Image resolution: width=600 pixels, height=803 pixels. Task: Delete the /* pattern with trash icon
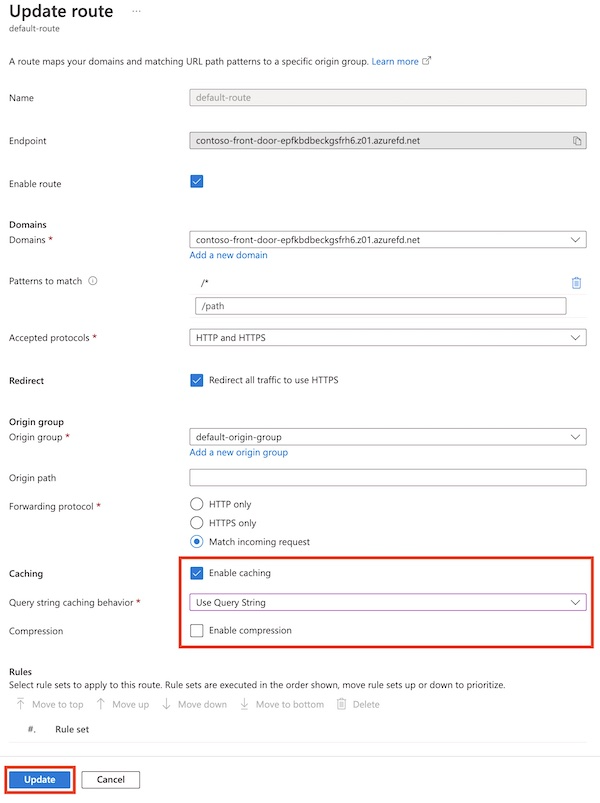(x=576, y=283)
